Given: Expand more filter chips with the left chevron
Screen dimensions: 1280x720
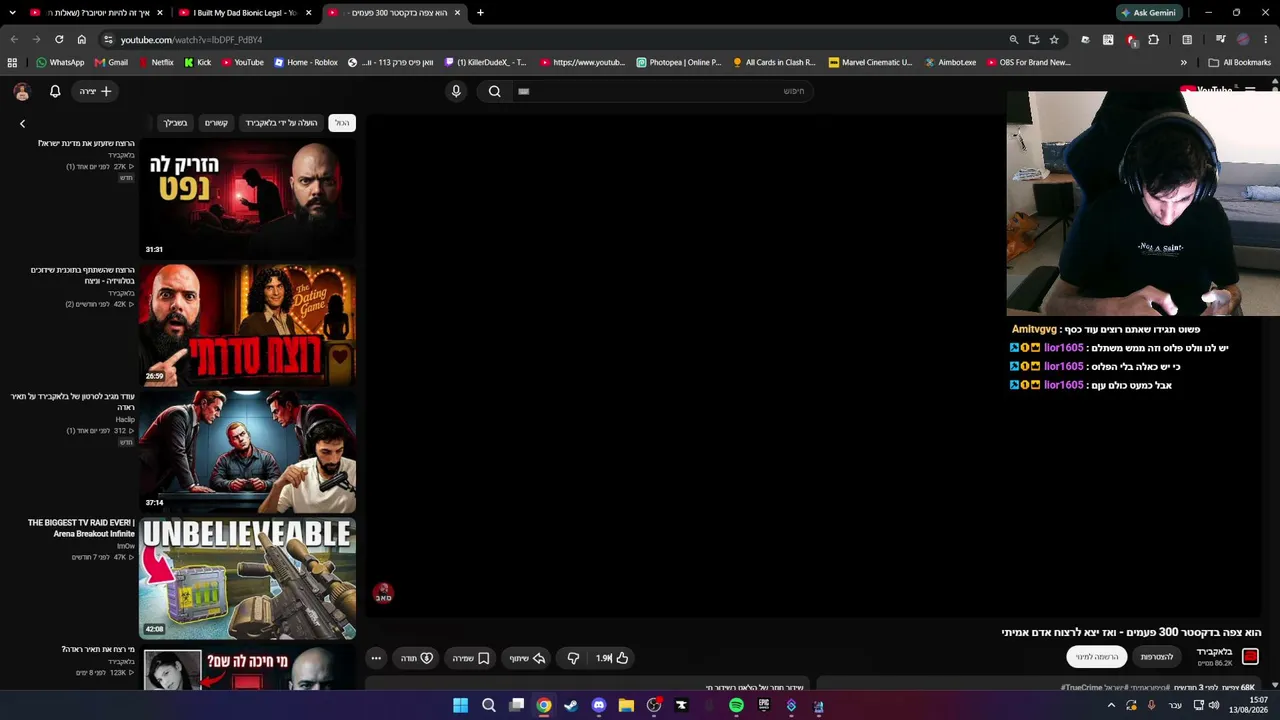Looking at the screenshot, I should click(x=22, y=124).
